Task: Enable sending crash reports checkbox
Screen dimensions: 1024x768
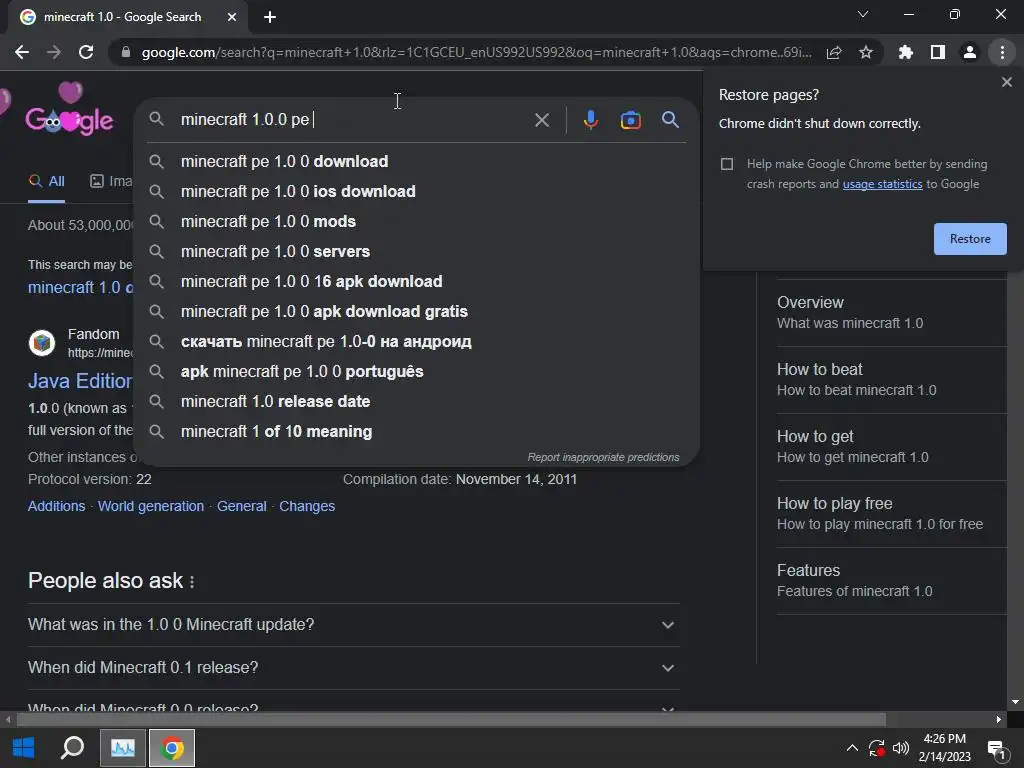Action: click(727, 164)
